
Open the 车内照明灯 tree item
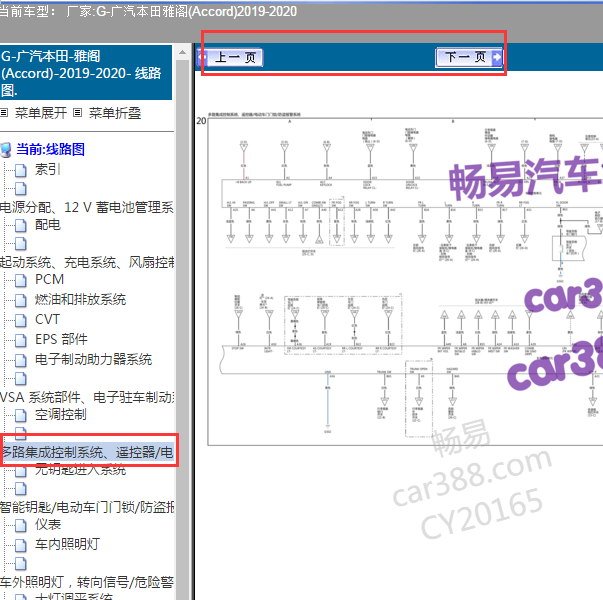(67, 544)
